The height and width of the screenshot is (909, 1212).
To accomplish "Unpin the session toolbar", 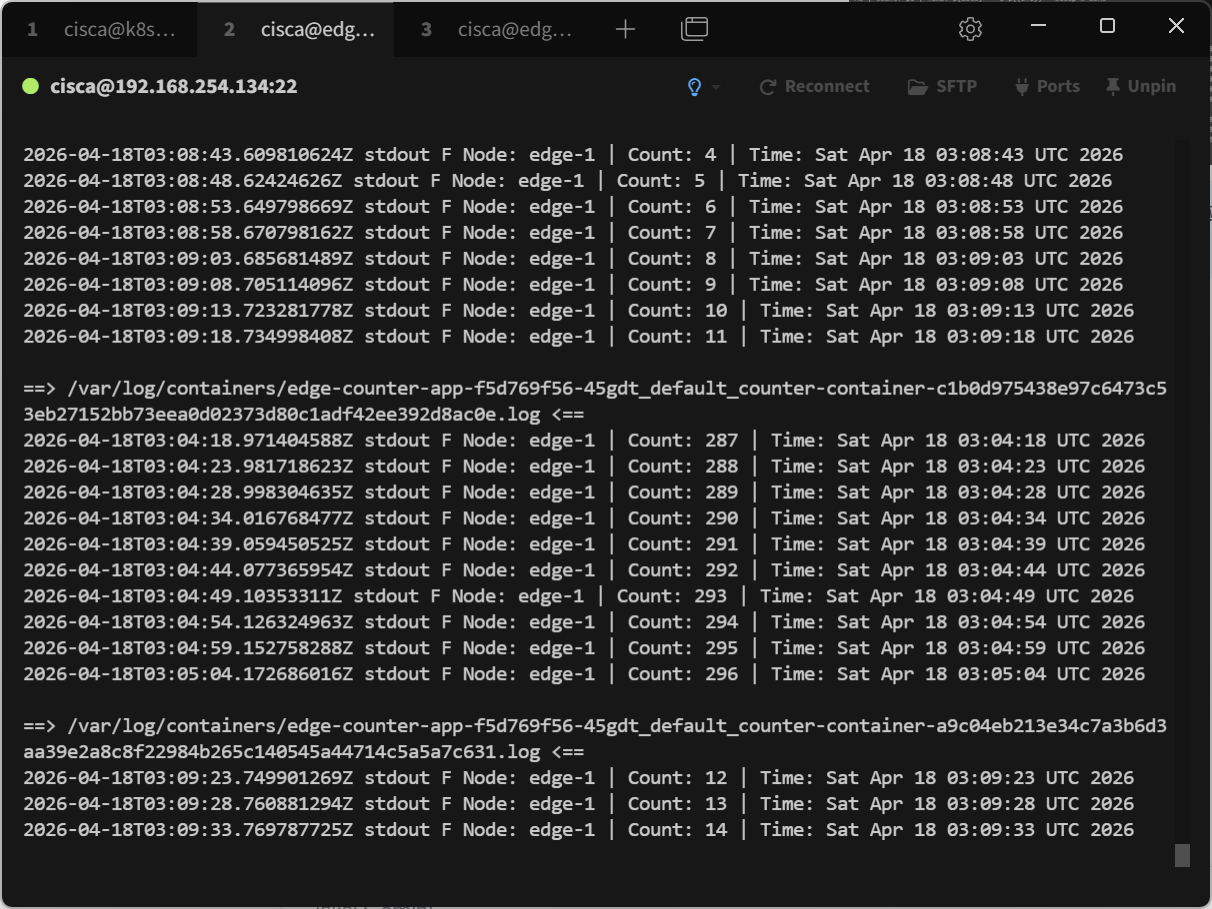I will click(1140, 87).
